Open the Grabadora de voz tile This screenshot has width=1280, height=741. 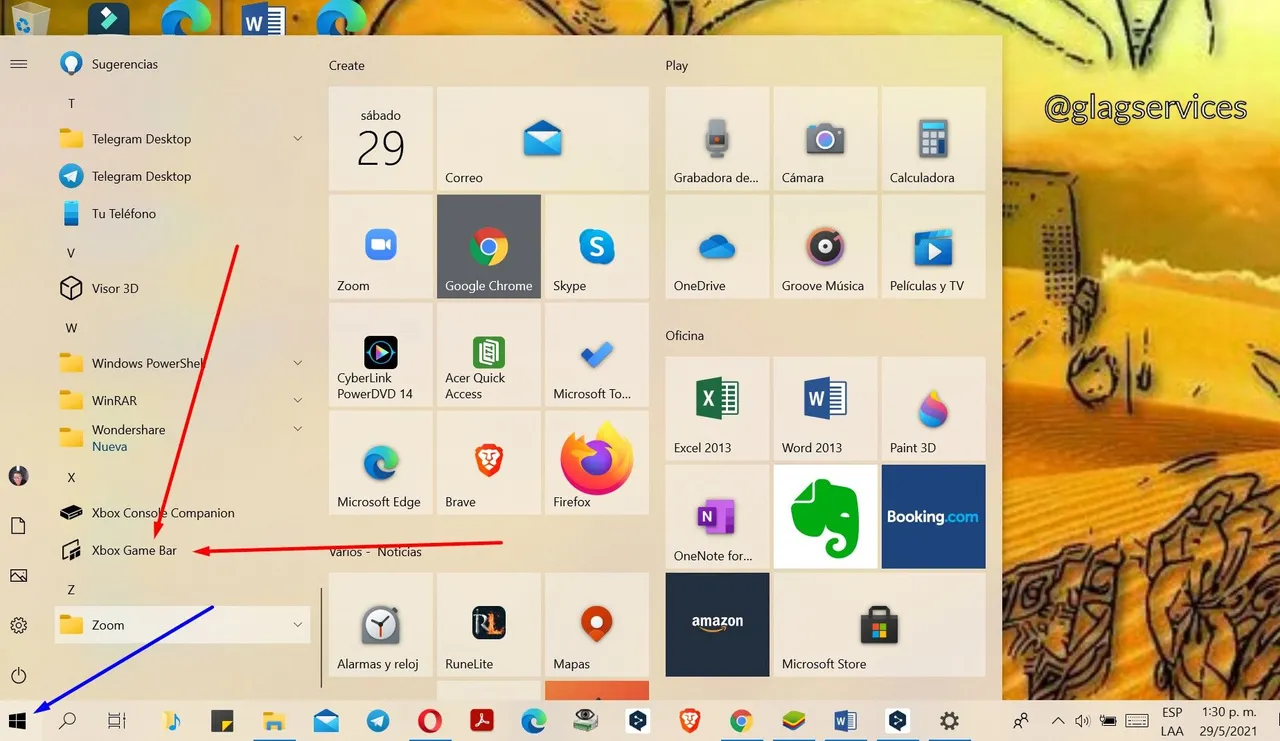coord(717,138)
